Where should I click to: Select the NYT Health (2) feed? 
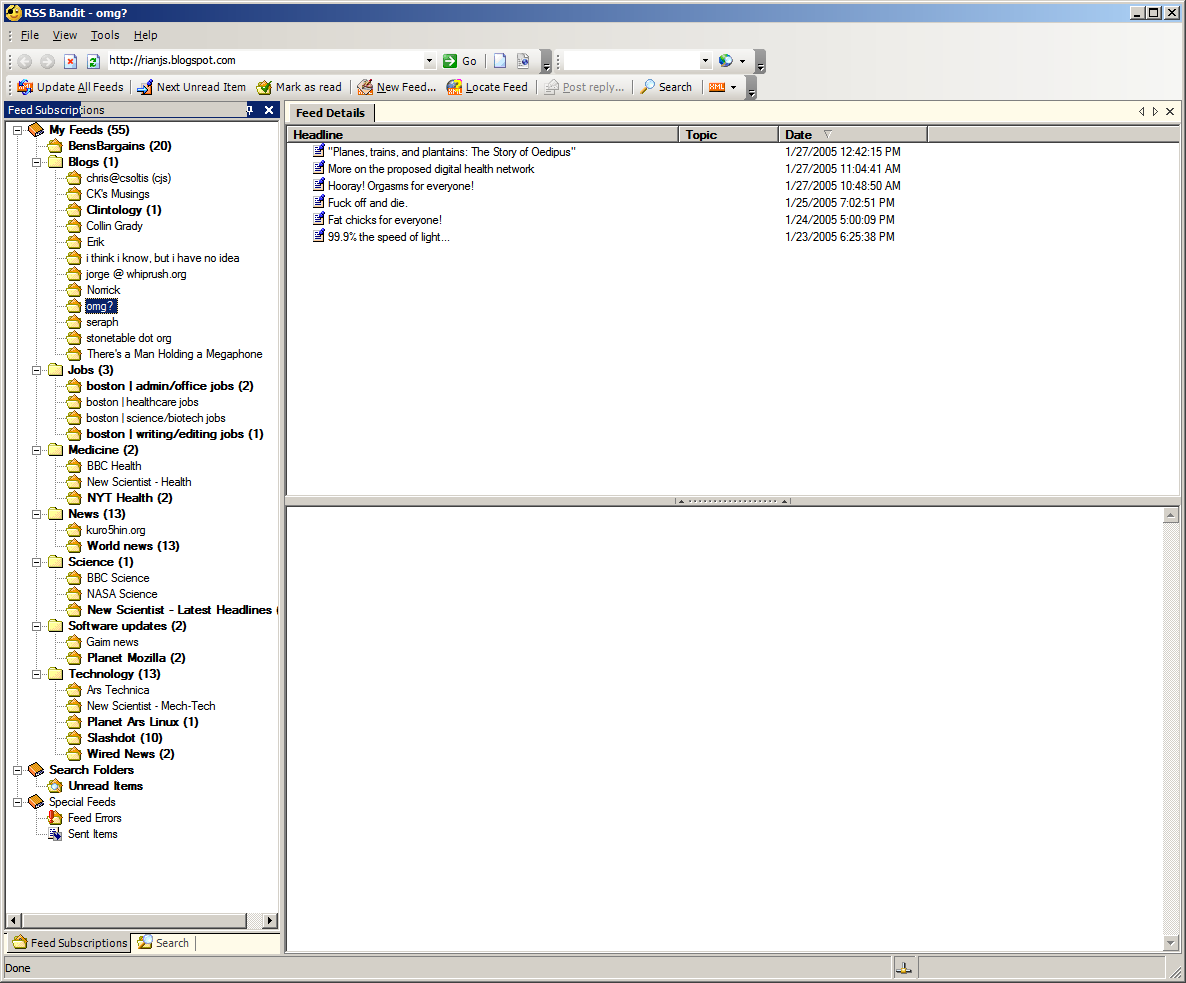pyautogui.click(x=129, y=498)
